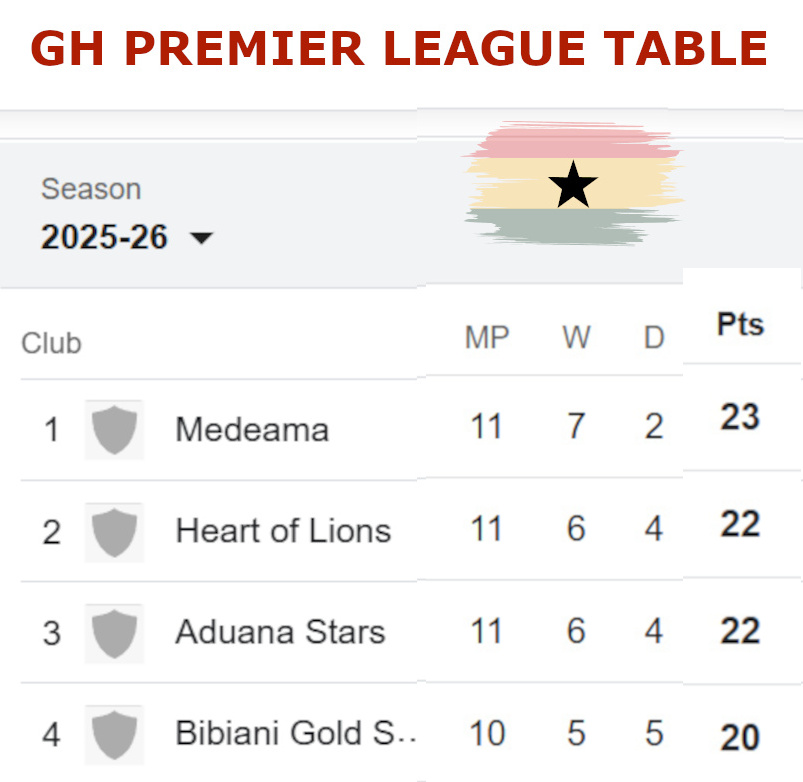Viewport: 803px width, 782px height.
Task: Click Medeama's club crest icon
Action: coord(114,430)
